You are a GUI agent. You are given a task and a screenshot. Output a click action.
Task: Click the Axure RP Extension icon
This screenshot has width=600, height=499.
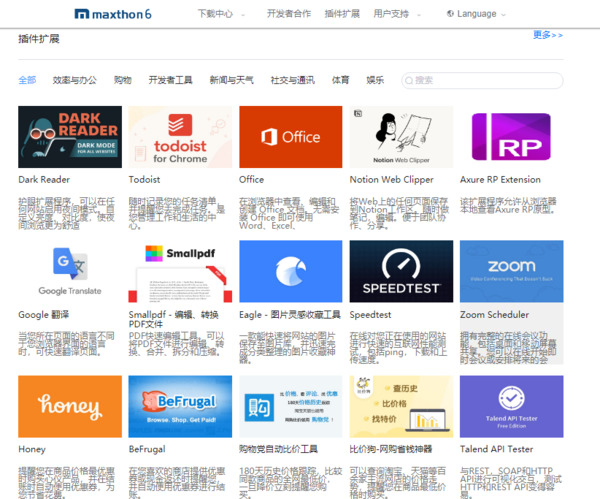pos(511,137)
